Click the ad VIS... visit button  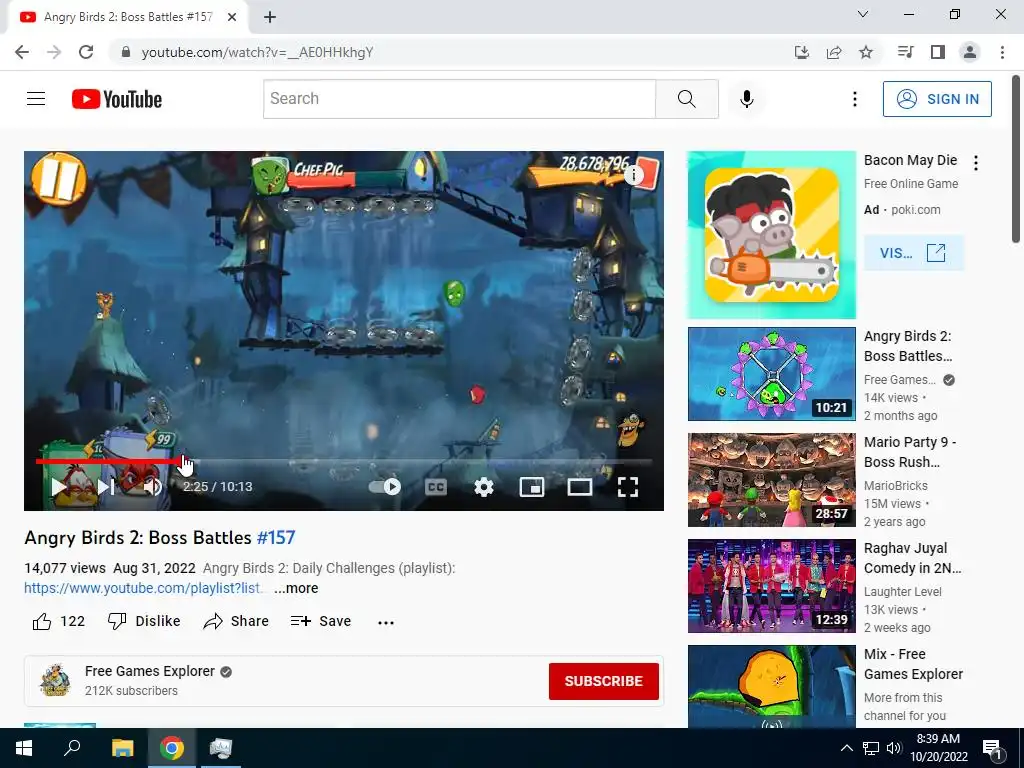click(x=913, y=253)
